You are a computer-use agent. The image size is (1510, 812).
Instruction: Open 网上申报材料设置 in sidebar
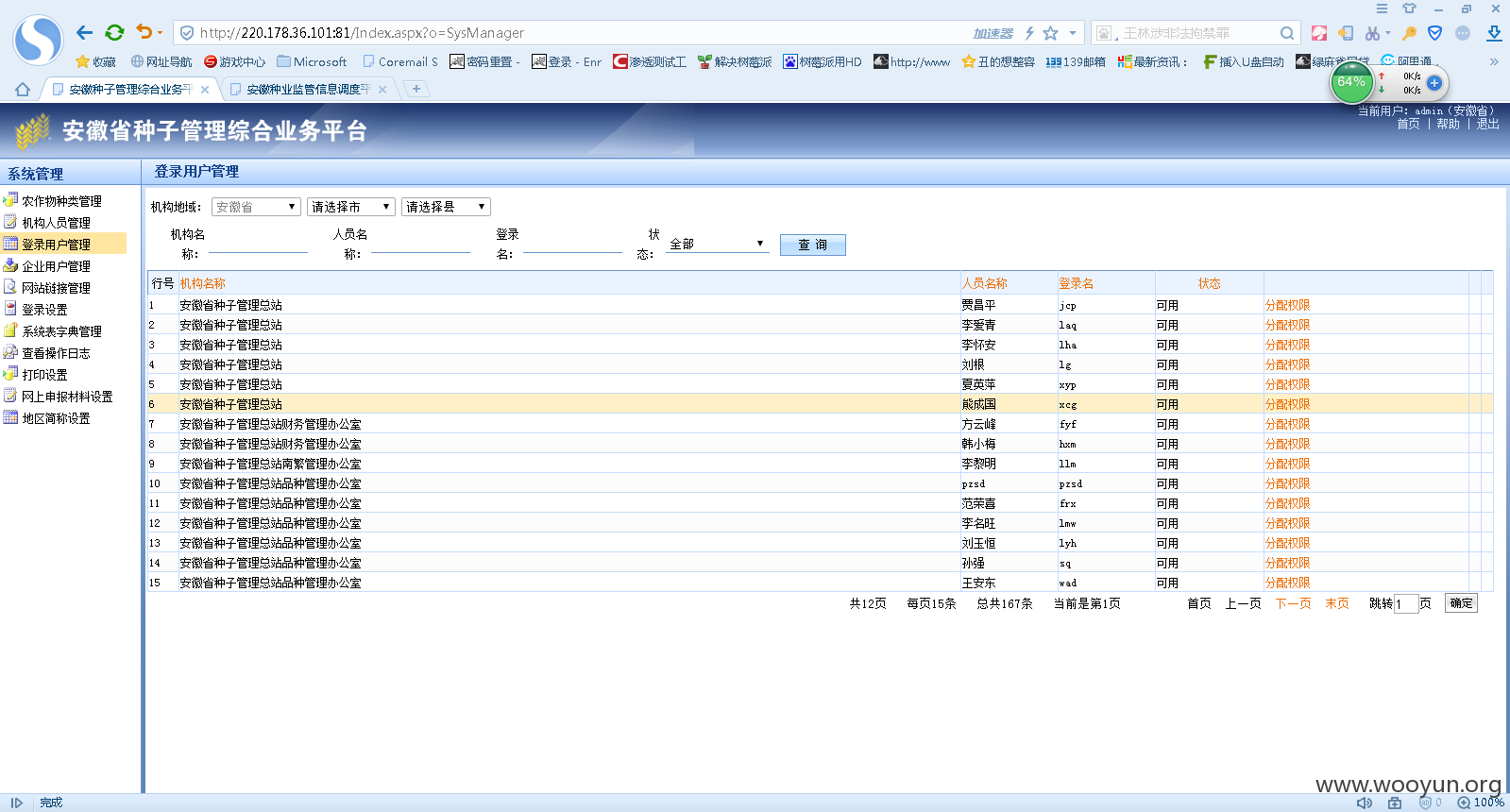coord(67,397)
